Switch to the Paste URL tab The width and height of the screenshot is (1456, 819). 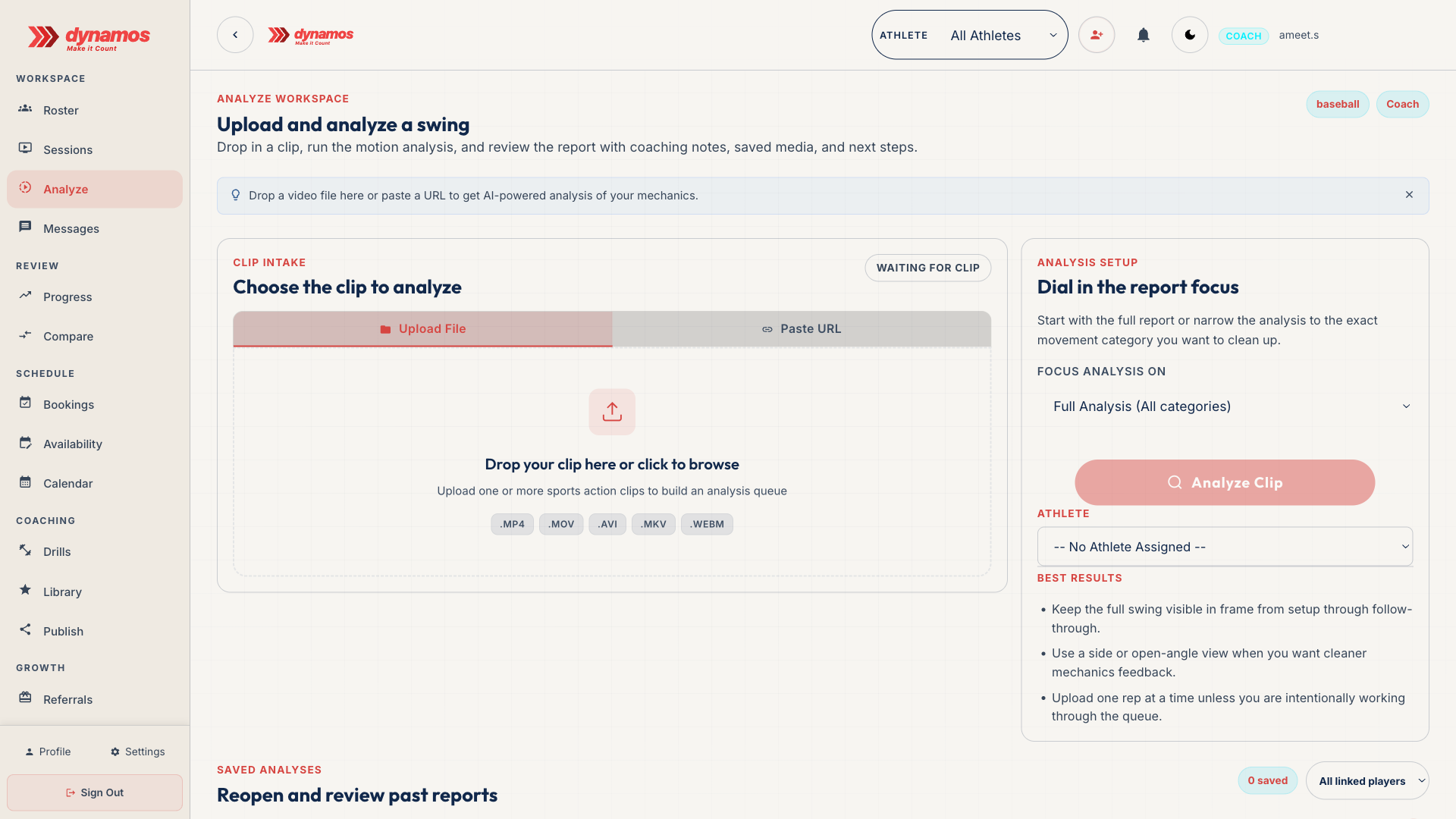click(802, 329)
